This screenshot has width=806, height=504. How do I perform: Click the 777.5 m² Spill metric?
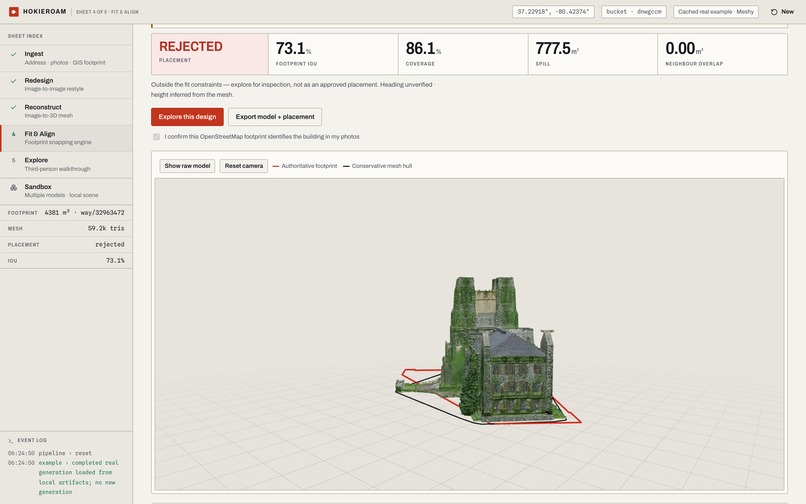pos(593,54)
